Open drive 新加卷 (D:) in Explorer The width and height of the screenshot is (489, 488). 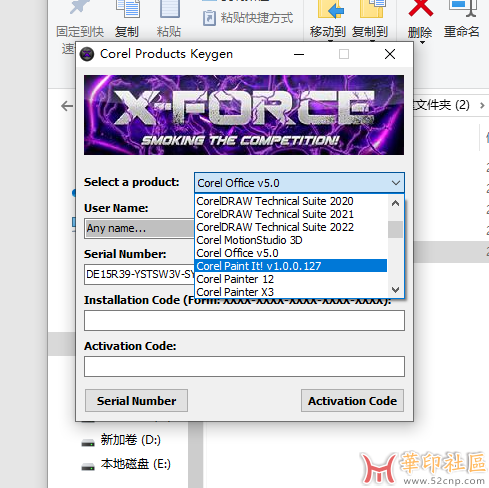click(122, 440)
